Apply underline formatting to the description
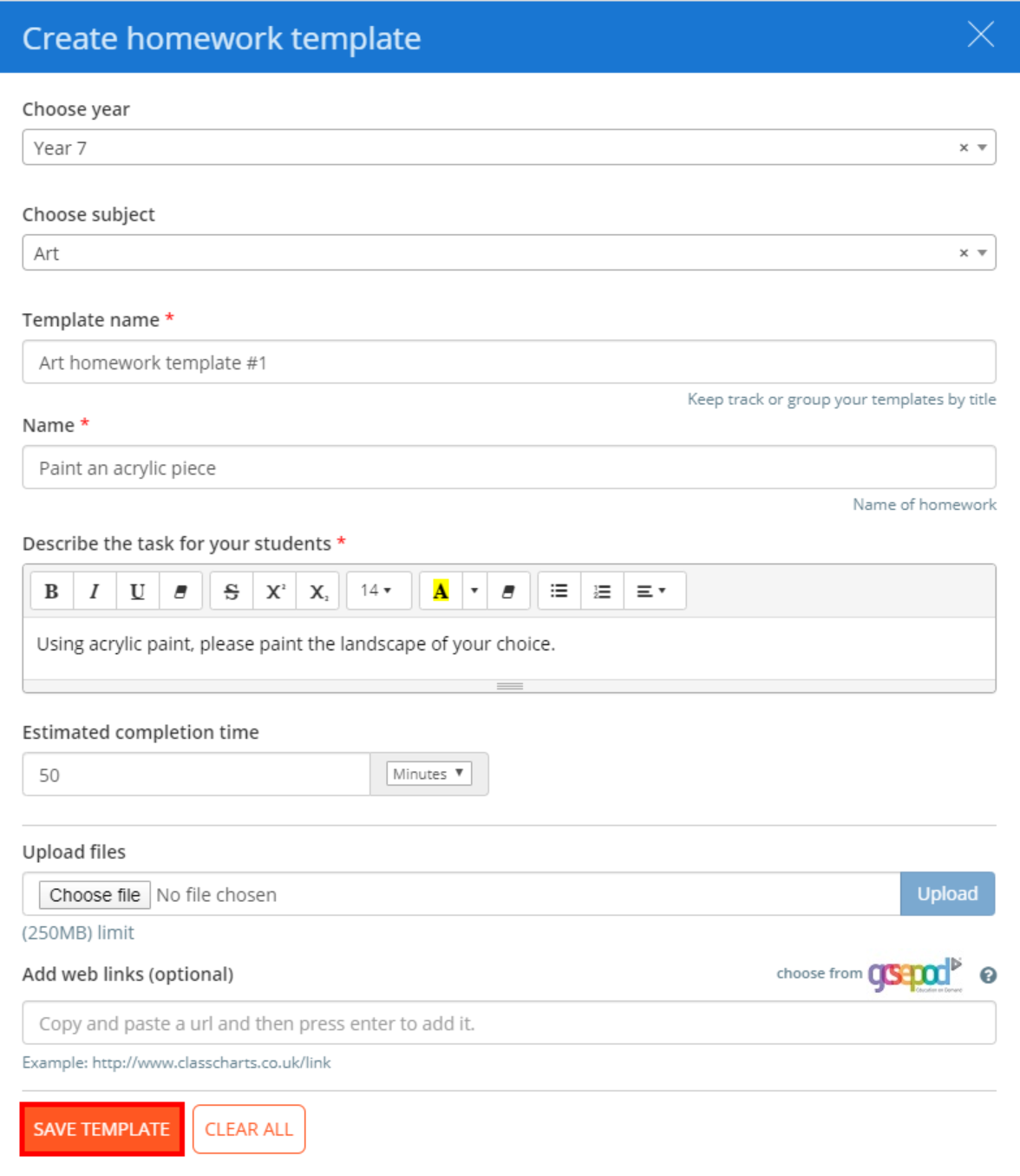1020x1176 pixels. click(x=137, y=591)
